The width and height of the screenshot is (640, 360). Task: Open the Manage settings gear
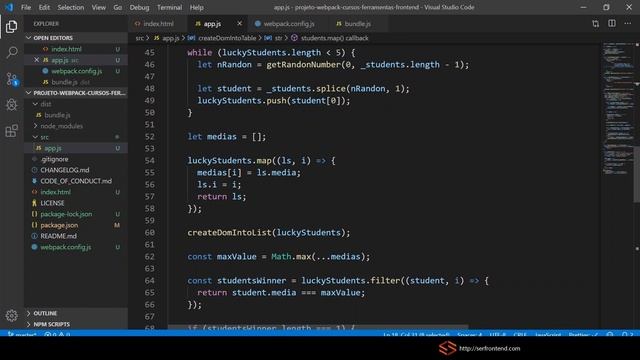[11, 315]
